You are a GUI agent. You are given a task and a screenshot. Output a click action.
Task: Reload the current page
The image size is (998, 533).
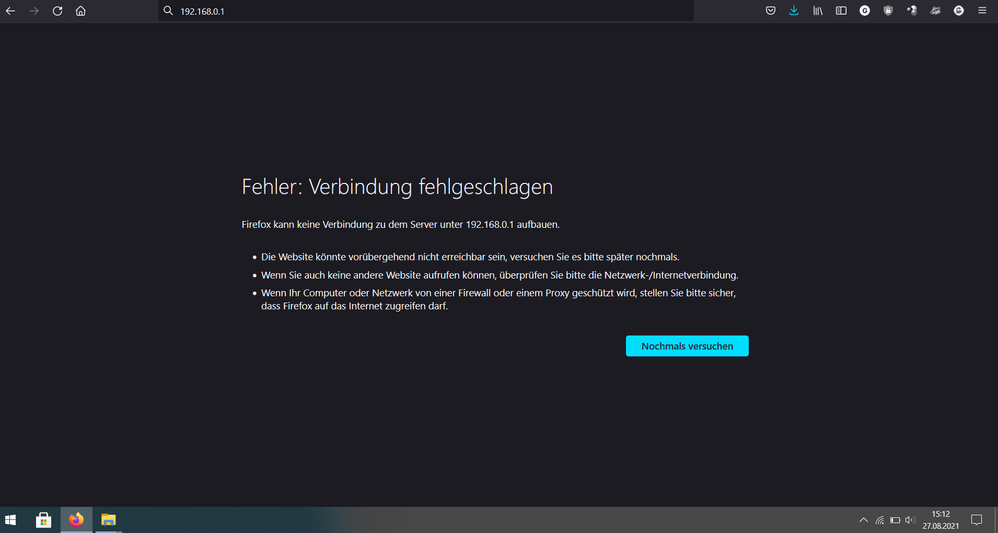(x=57, y=11)
